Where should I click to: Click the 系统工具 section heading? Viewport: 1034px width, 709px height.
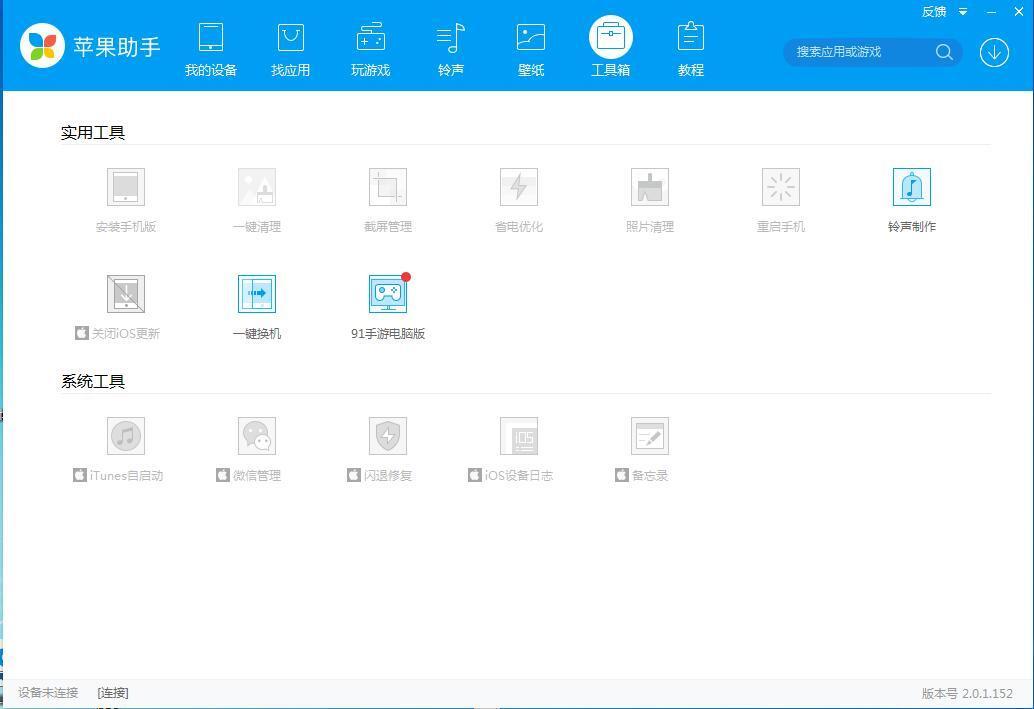[x=93, y=381]
